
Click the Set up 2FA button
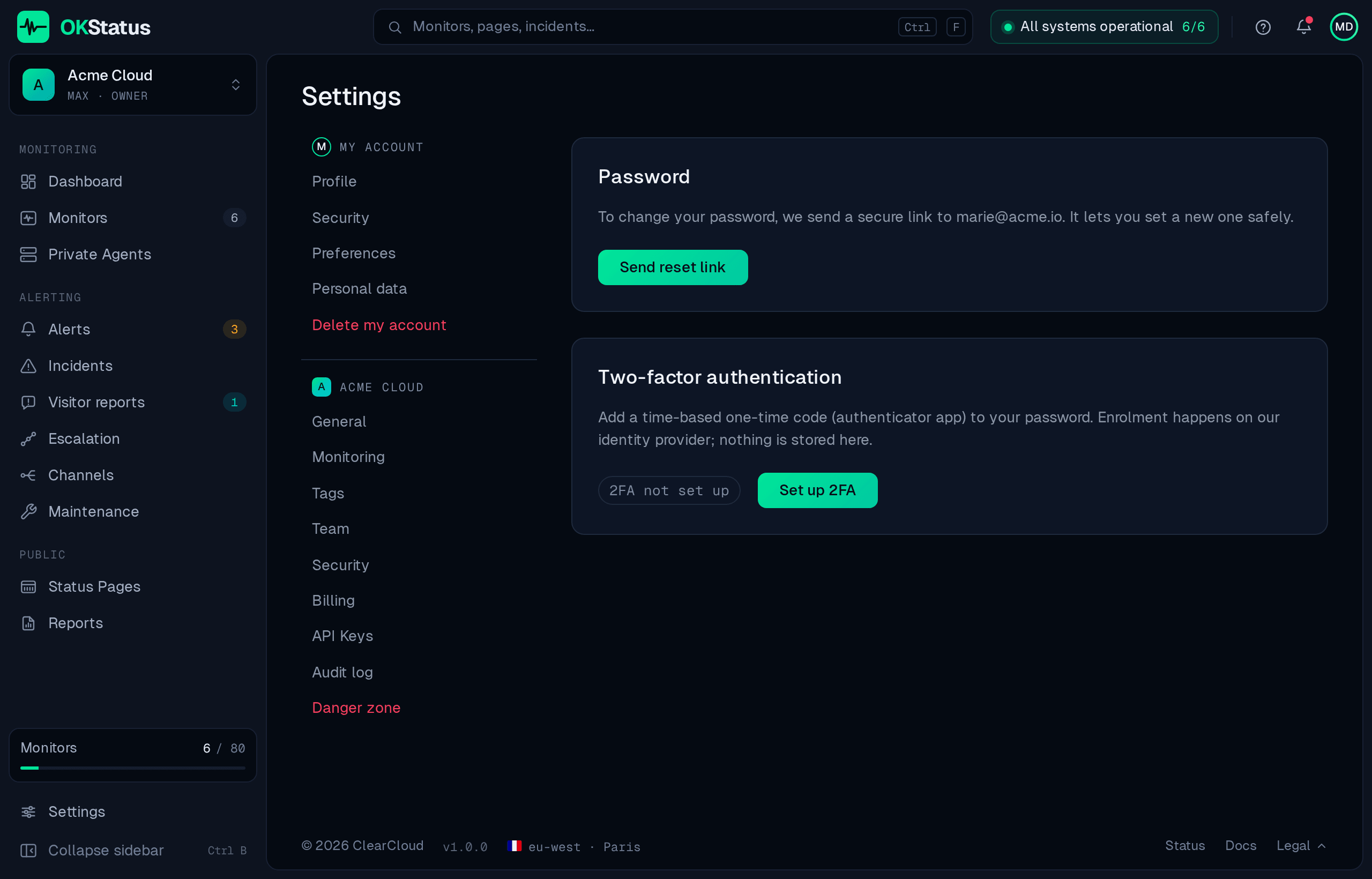(817, 490)
